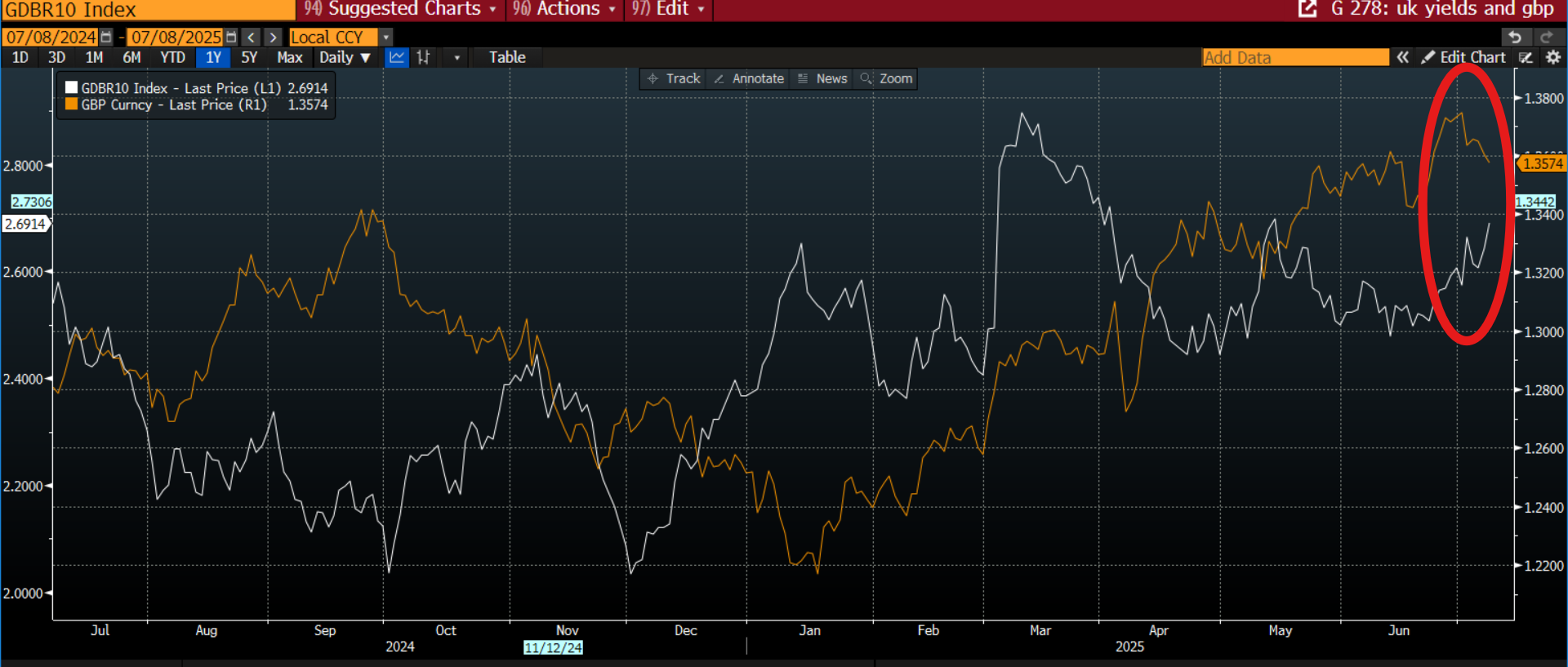1568x667 pixels.
Task: Open the start date calendar picker
Action: pos(106,38)
